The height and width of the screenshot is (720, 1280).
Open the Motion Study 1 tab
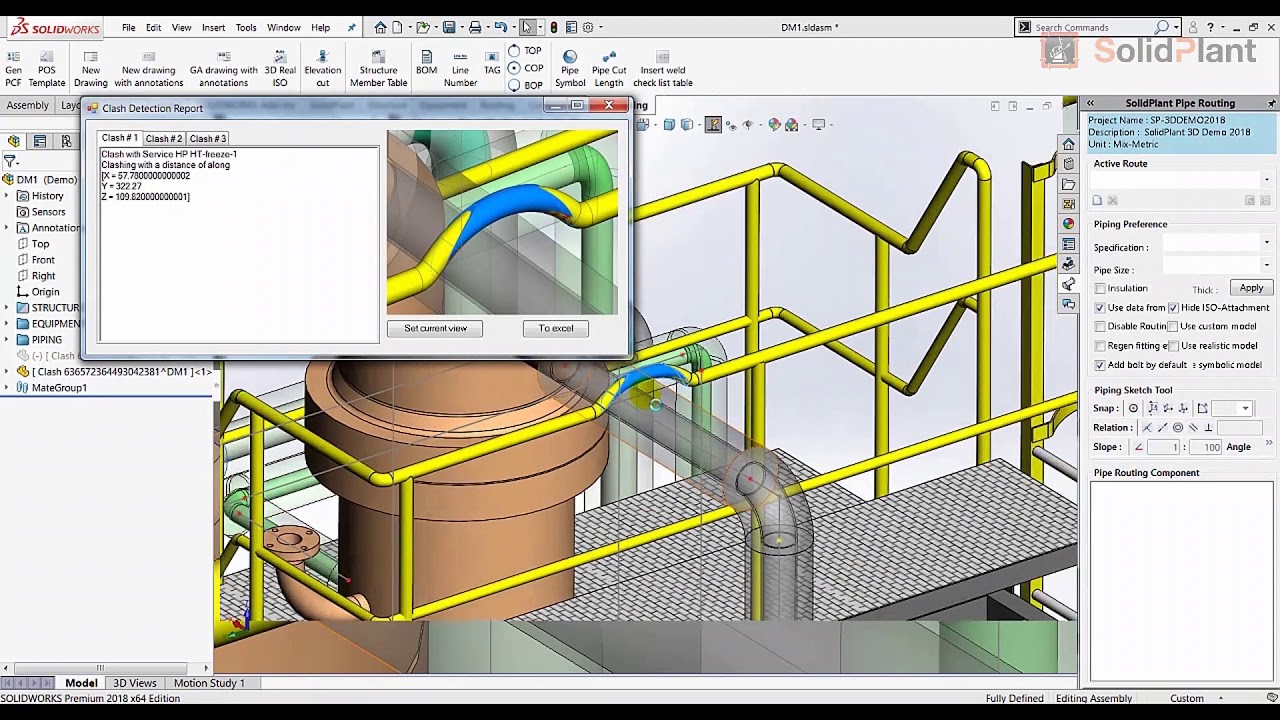209,683
